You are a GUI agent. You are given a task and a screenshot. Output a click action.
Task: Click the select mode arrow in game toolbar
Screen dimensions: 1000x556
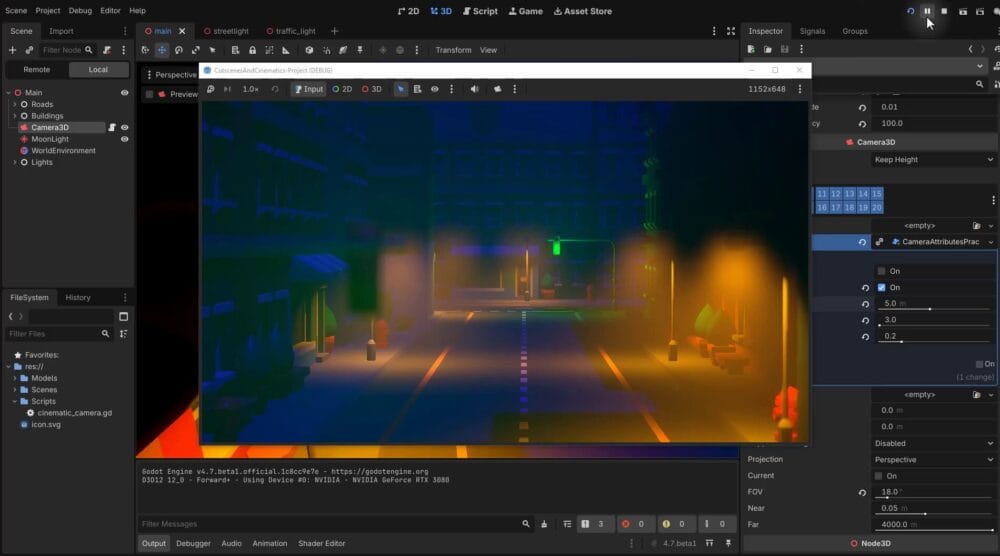tap(401, 89)
